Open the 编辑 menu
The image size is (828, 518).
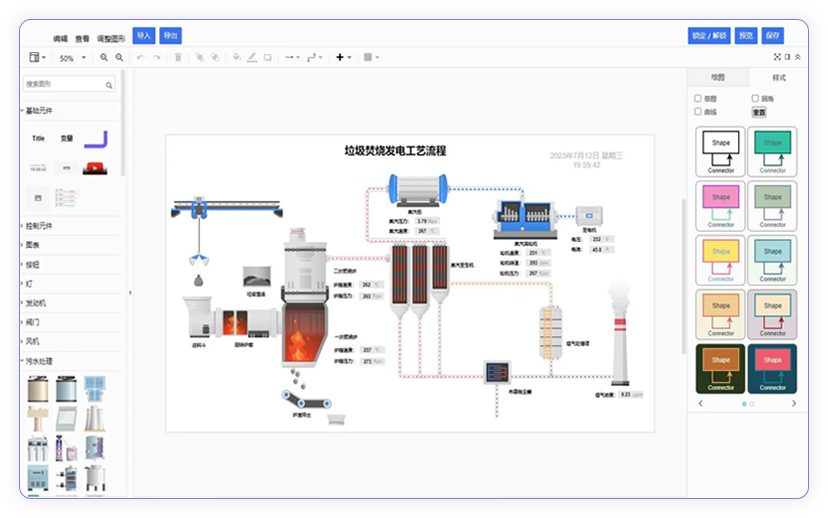(61, 37)
